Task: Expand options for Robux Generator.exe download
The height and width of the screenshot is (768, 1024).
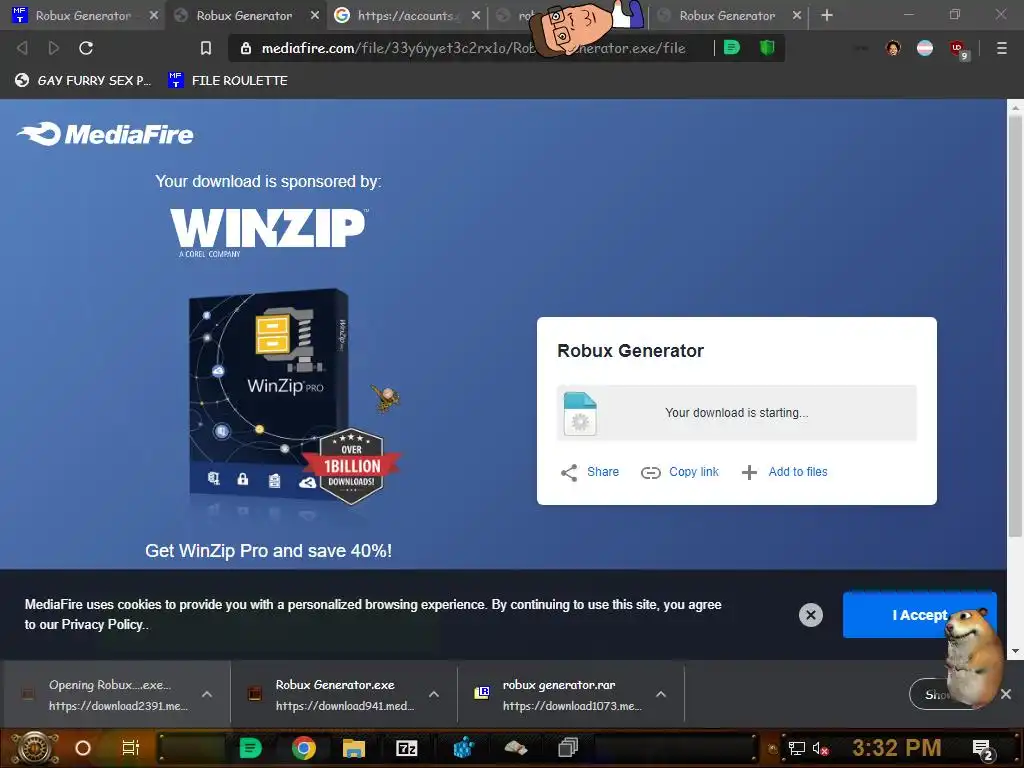Action: coord(434,694)
